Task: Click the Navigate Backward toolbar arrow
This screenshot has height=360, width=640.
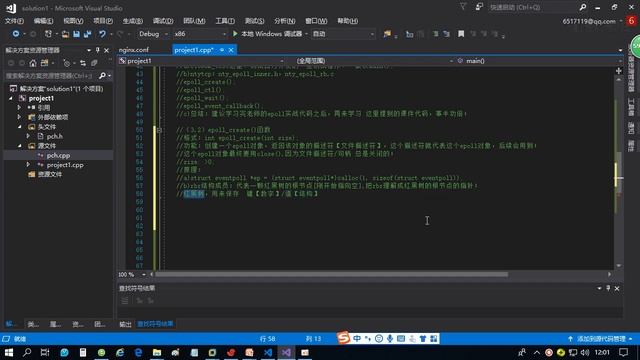Action: pyautogui.click(x=16, y=34)
